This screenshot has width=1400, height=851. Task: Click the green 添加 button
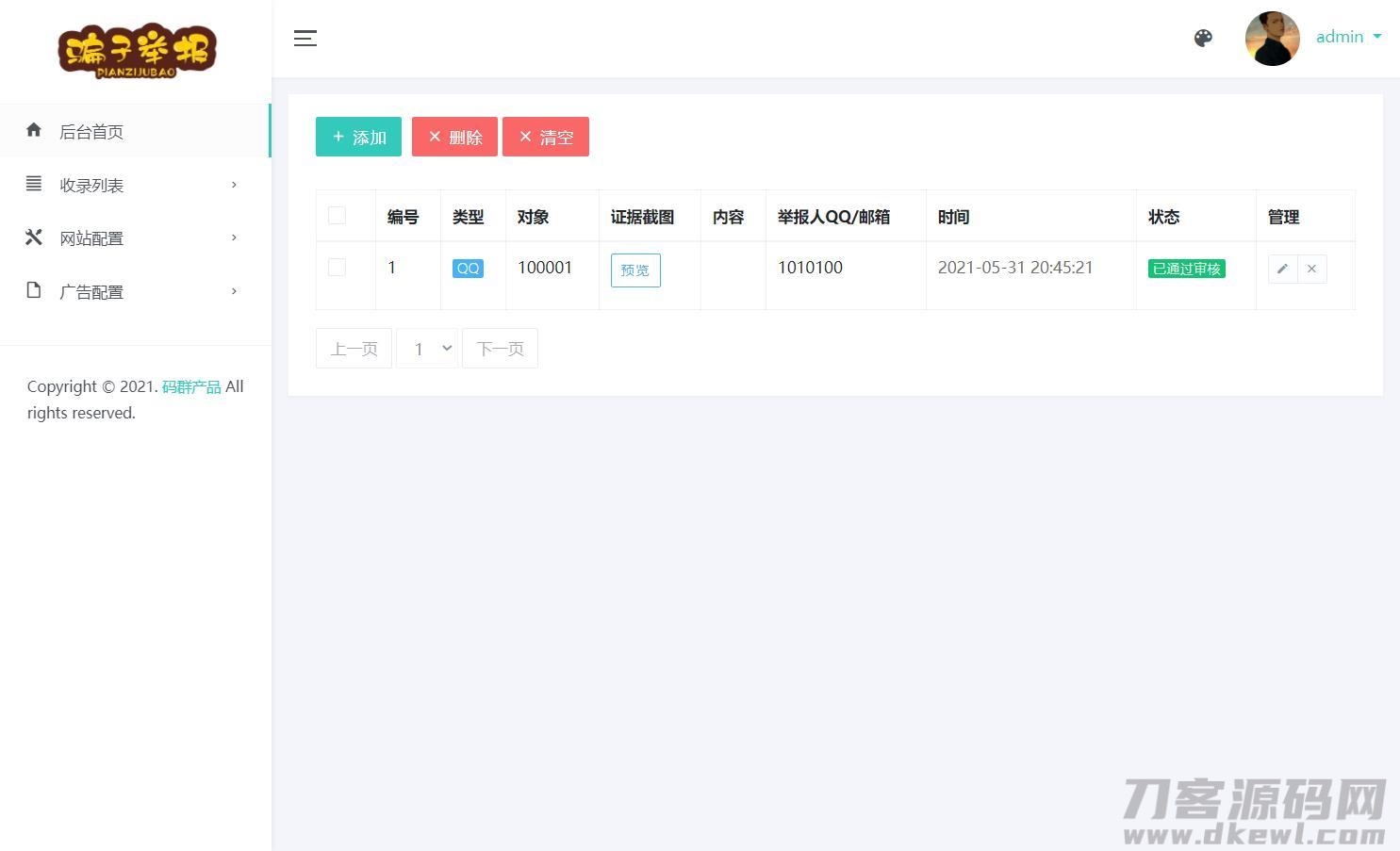point(358,137)
